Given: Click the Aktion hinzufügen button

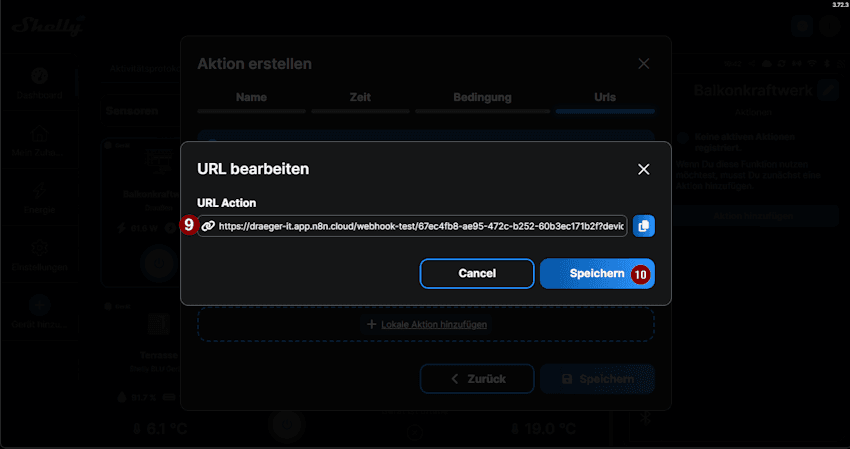Looking at the screenshot, I should 753,216.
